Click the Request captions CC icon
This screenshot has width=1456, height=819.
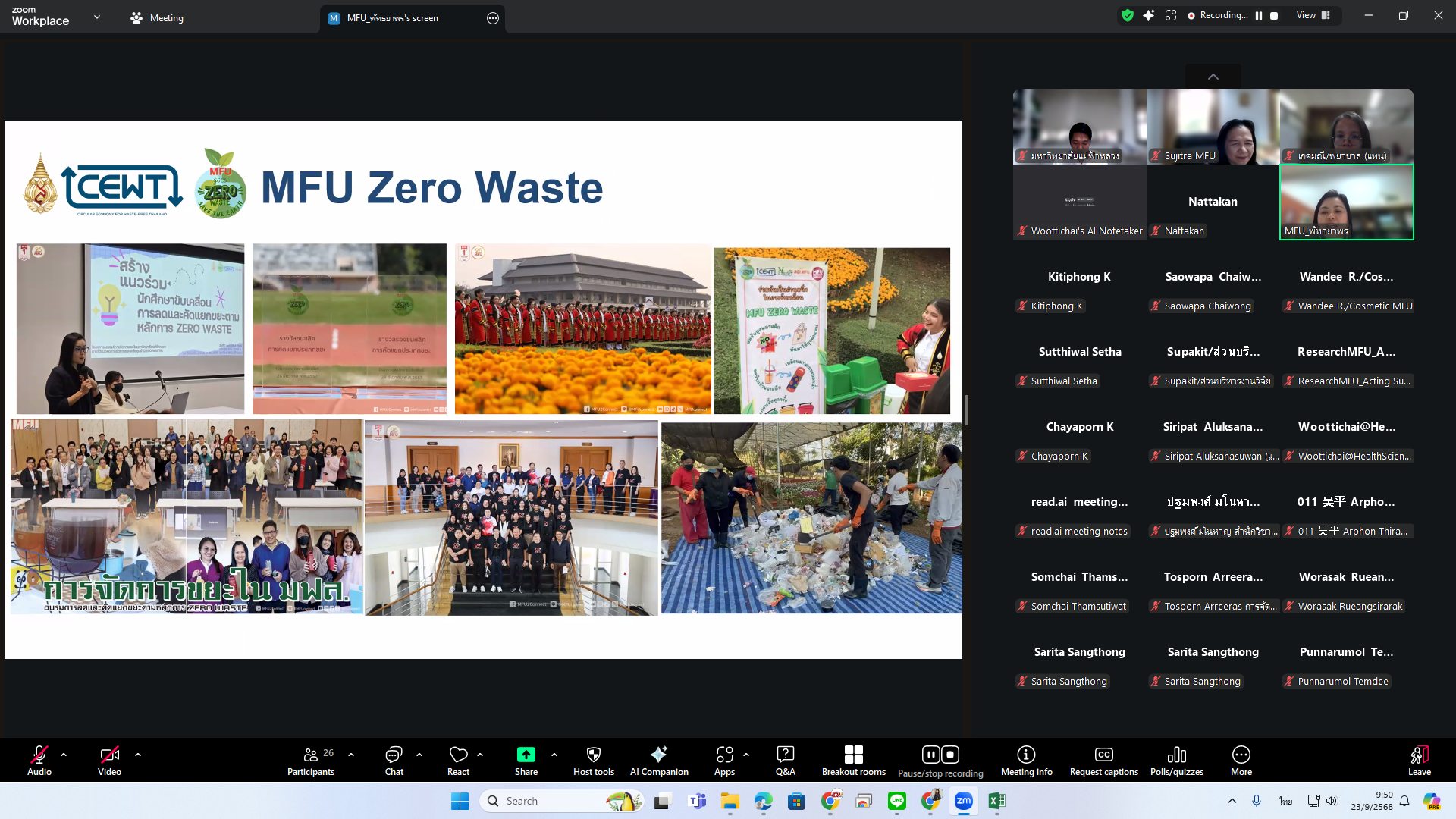pos(1103,755)
